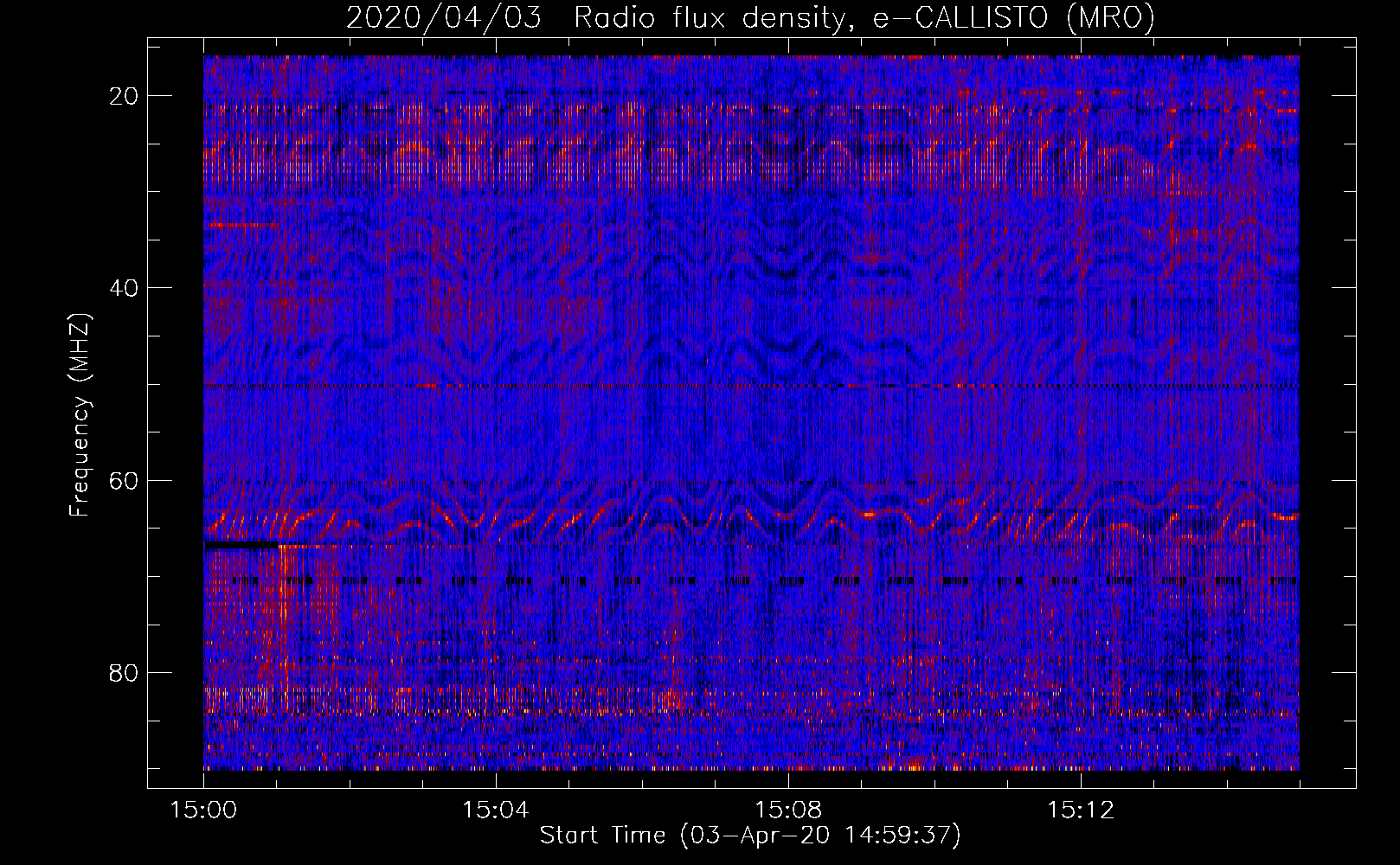Click the 'Start Time (03-Apr-20 14:59:37)' label
The width and height of the screenshot is (1400, 865).
tap(750, 836)
